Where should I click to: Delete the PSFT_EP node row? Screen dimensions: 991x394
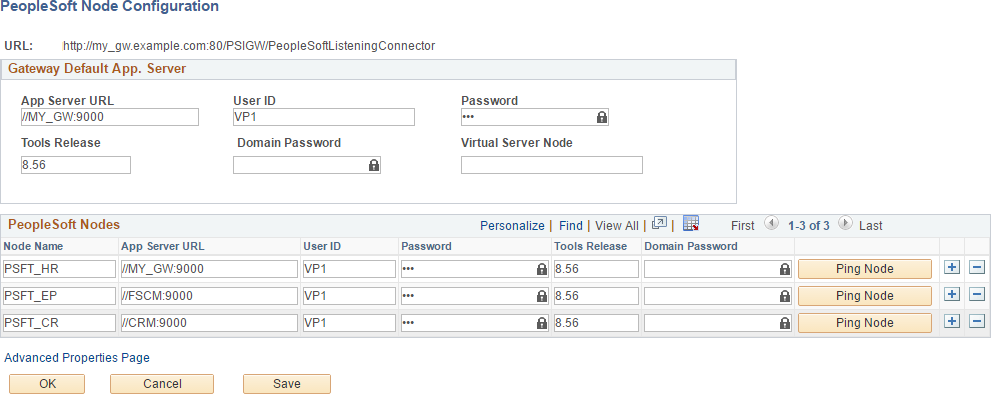click(977, 295)
